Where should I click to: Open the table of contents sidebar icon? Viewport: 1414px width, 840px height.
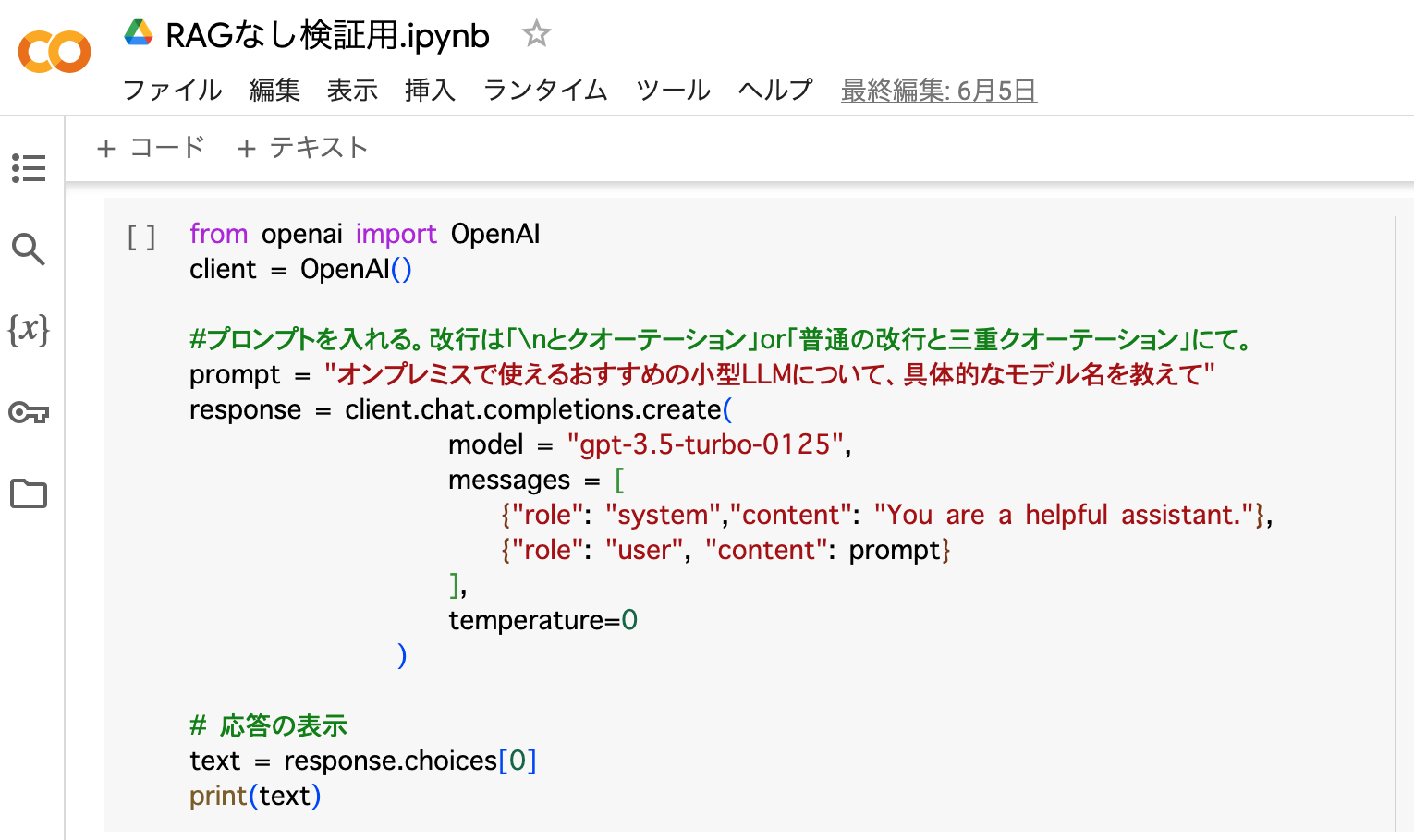pos(29,168)
